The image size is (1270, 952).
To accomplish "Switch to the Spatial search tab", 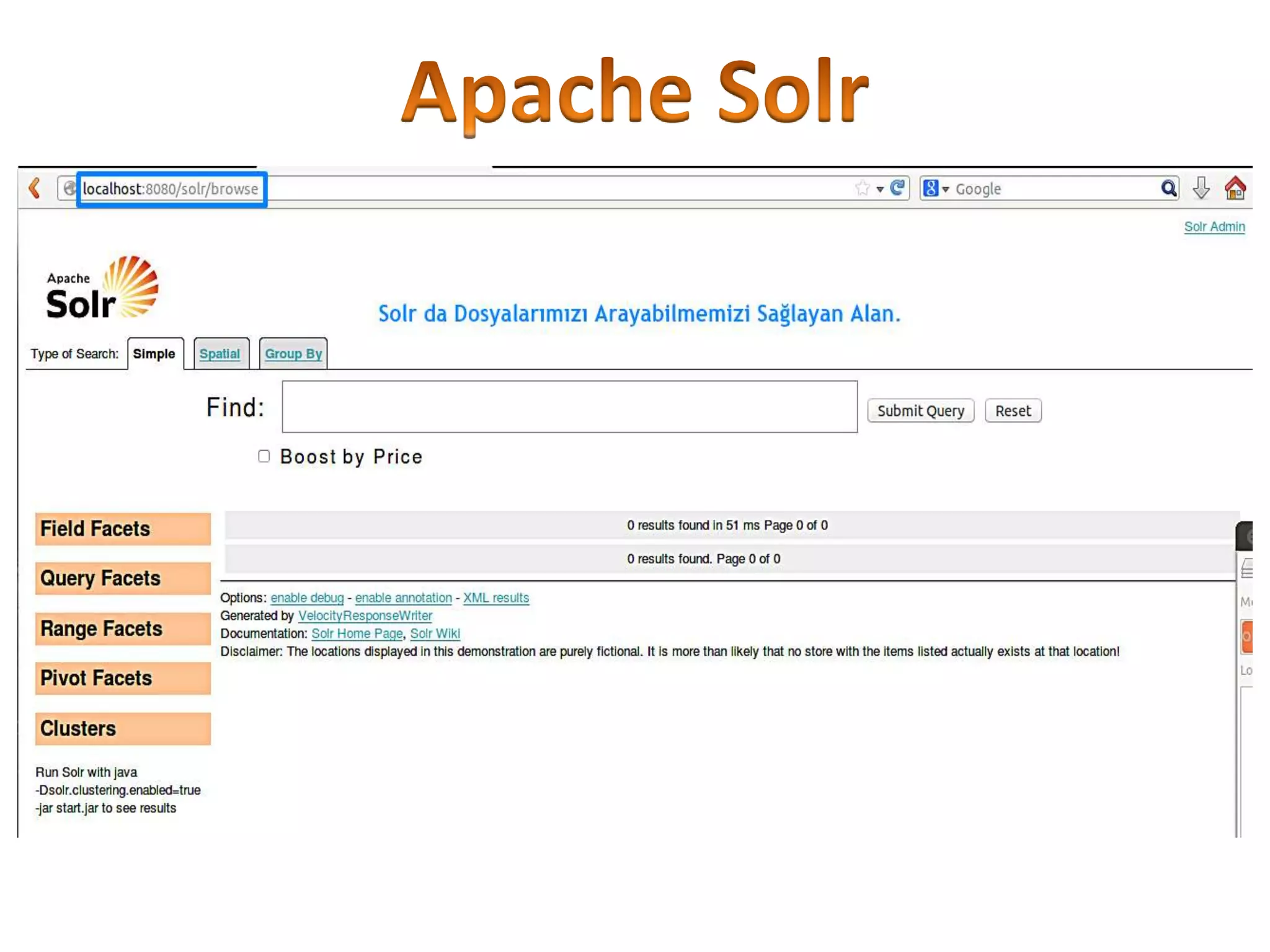I will point(220,354).
